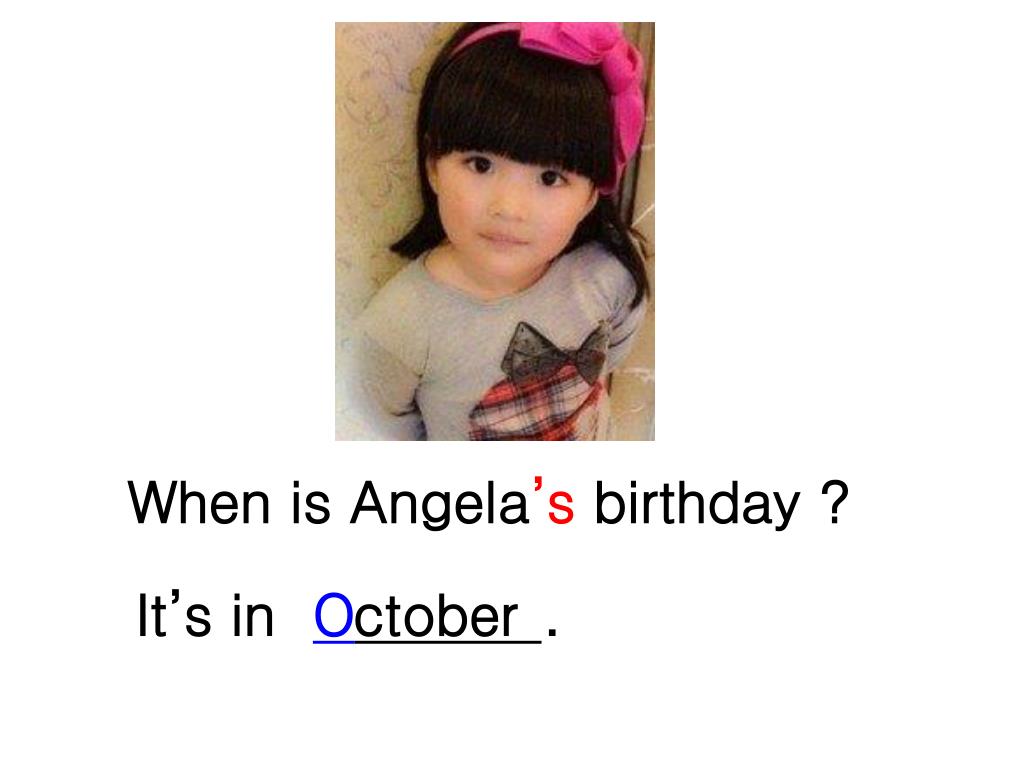Click the beige wallpaper background in photo
Screen dimensions: 1024x768
372,144
